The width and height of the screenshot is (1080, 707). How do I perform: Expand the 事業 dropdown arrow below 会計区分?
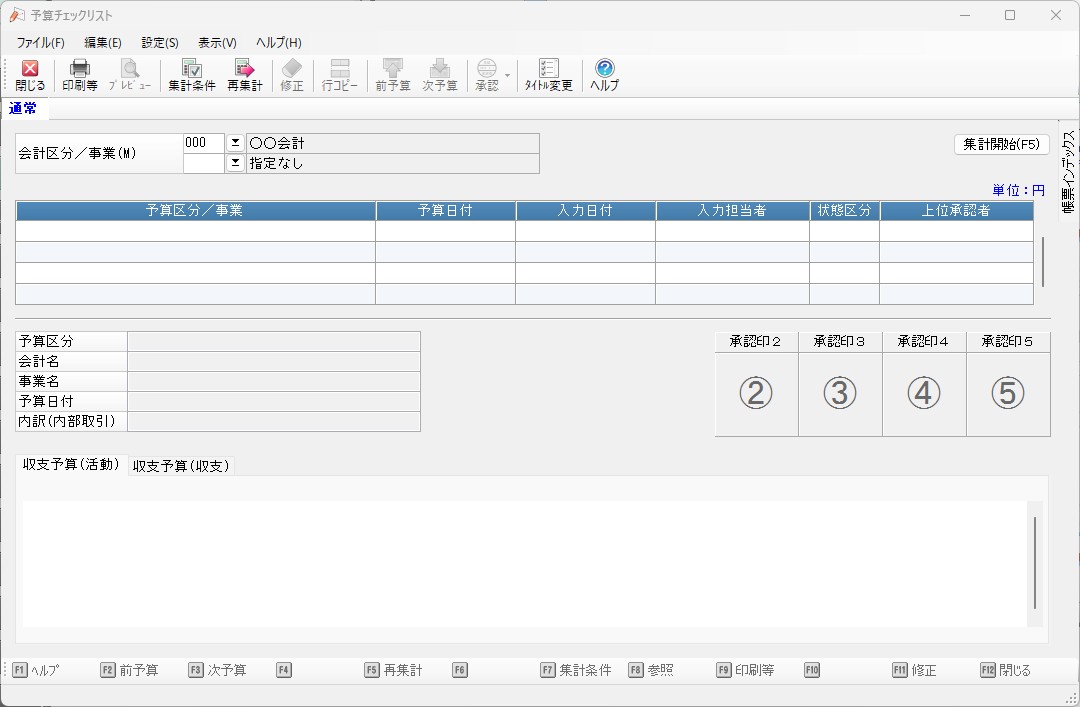point(236,163)
